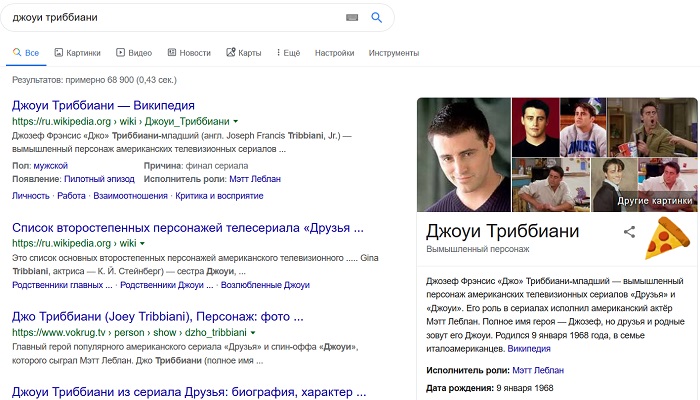
Task: Open the Википедия link in the panel description
Action: coord(529,349)
